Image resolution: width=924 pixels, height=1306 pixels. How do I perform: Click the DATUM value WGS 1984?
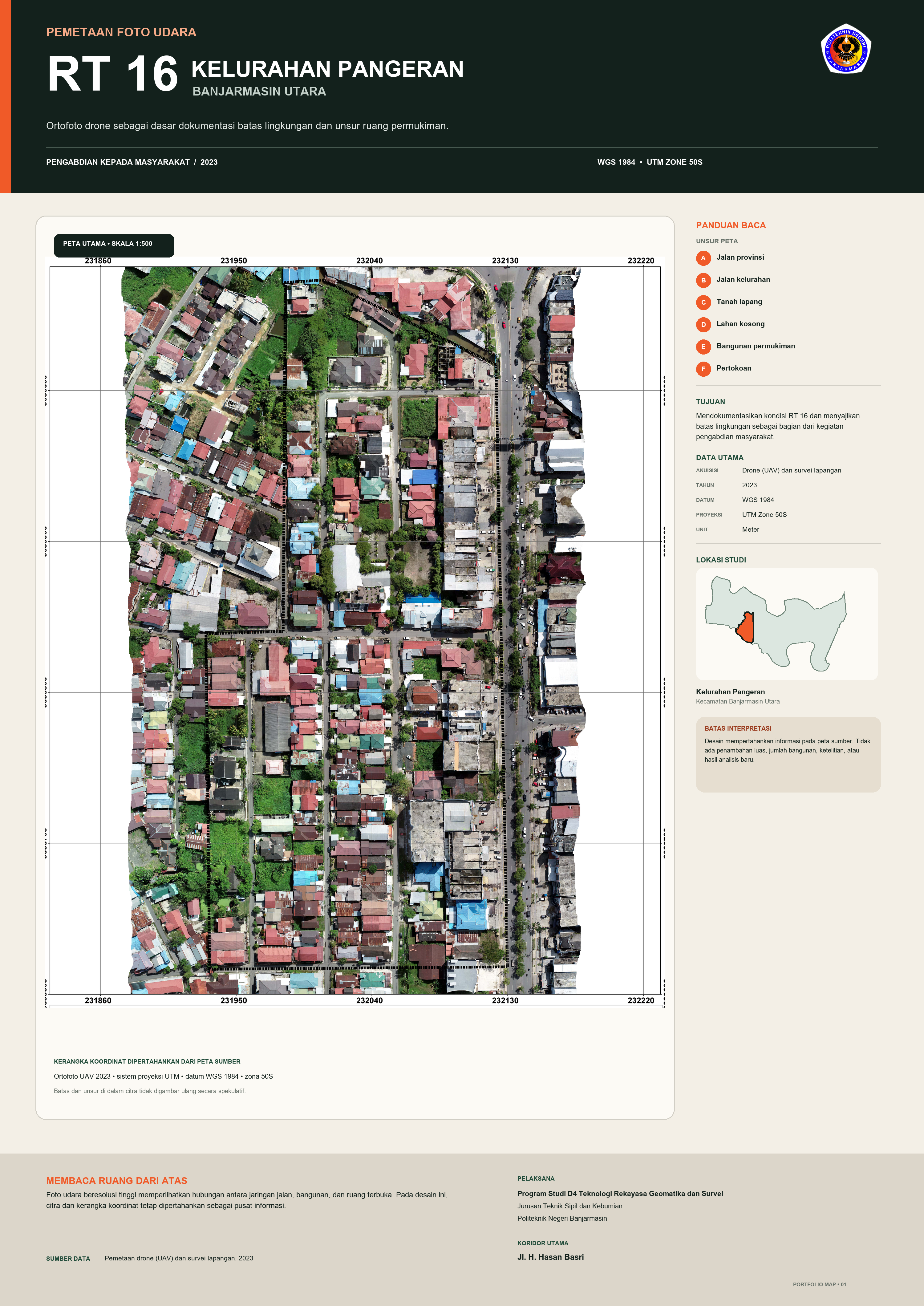tap(758, 500)
